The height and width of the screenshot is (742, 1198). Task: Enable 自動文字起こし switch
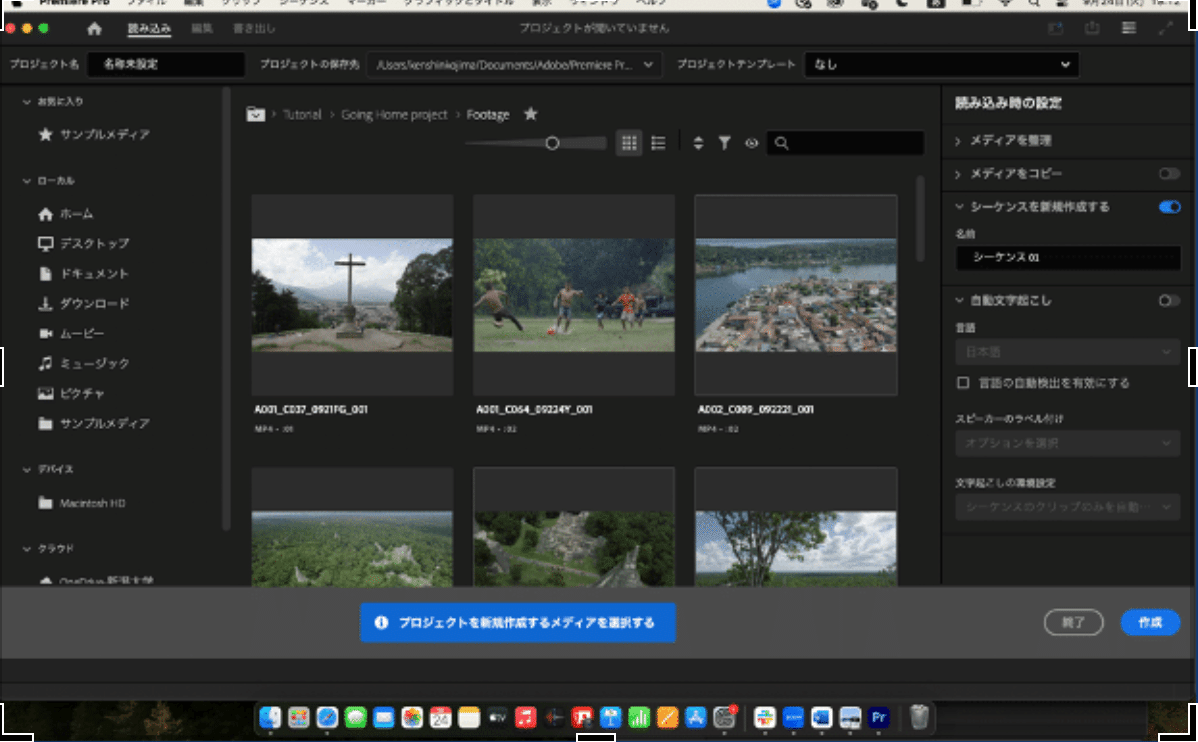click(x=1169, y=300)
